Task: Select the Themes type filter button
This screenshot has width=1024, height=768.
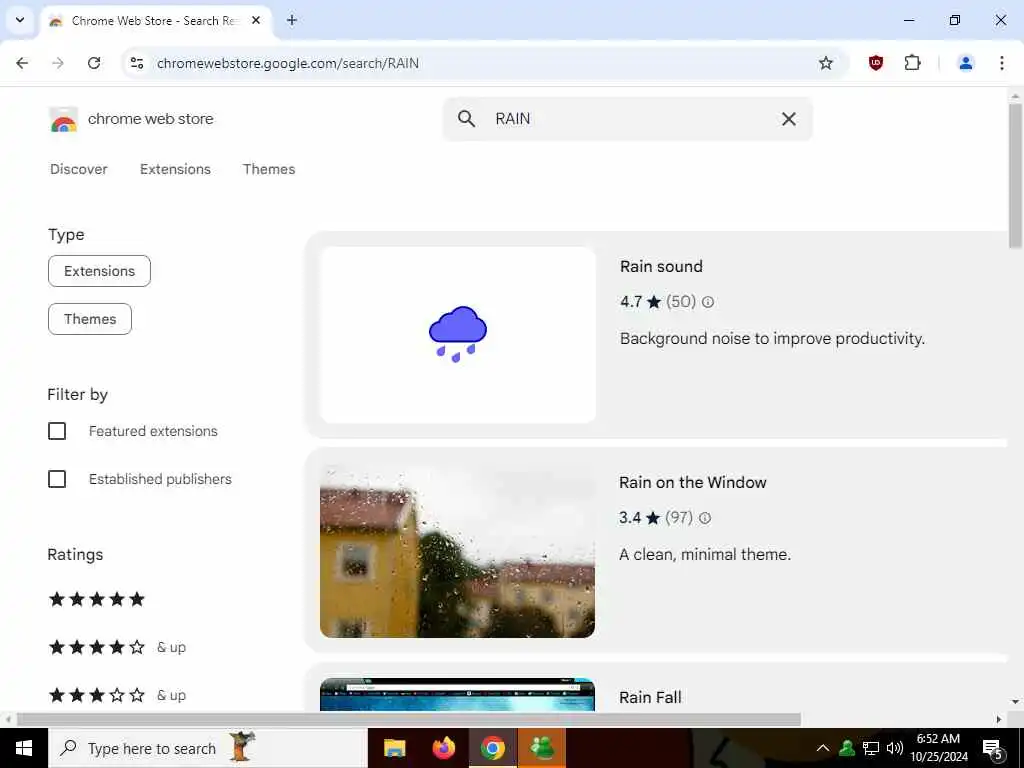Action: (89, 319)
